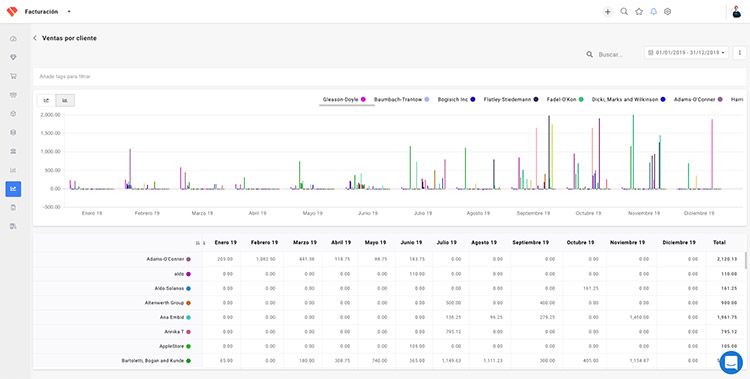Click the top bar search magnifier icon

point(624,11)
